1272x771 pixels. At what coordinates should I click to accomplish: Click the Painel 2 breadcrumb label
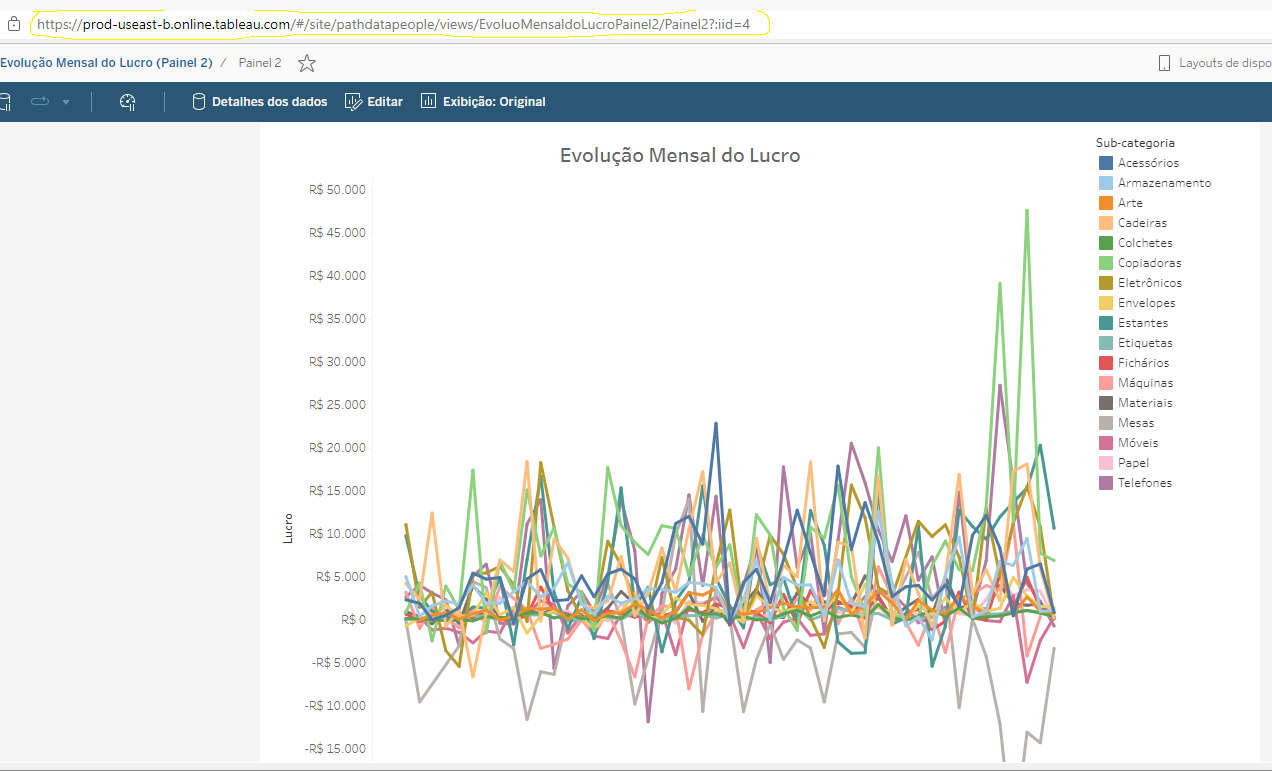[260, 63]
